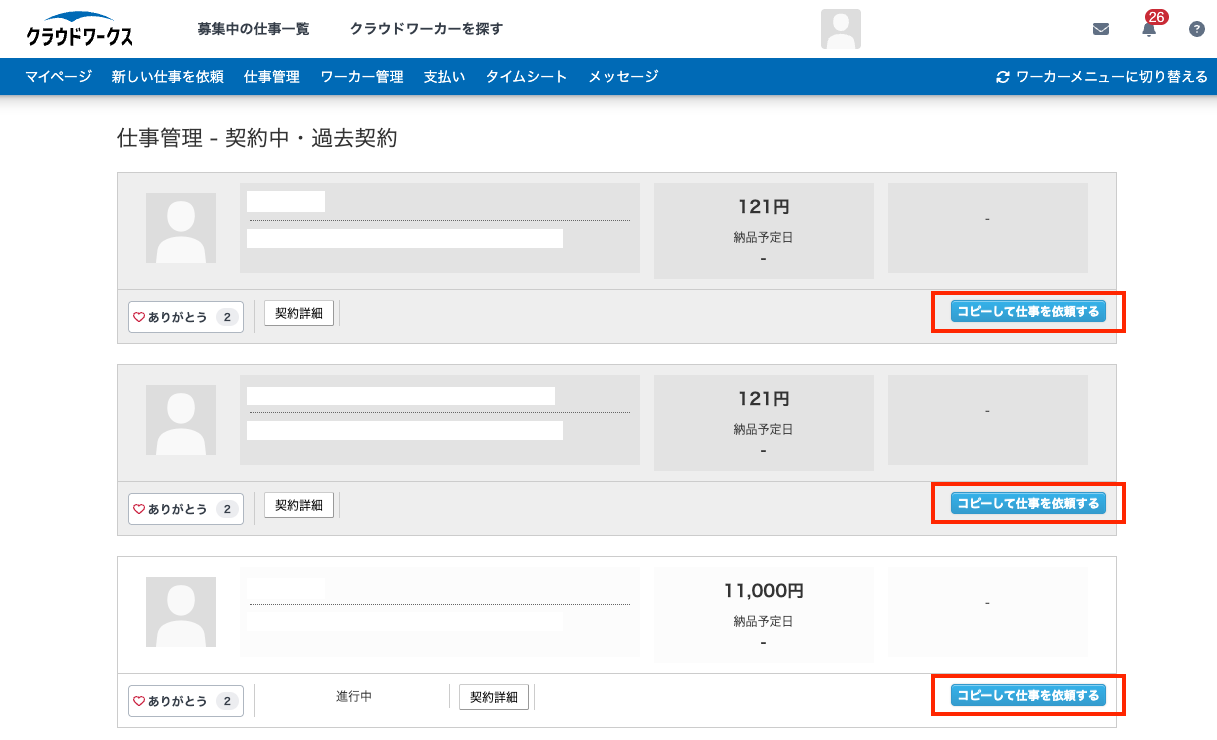
Task: Click the switch-to-worker-menu refresh icon
Action: (1003, 77)
